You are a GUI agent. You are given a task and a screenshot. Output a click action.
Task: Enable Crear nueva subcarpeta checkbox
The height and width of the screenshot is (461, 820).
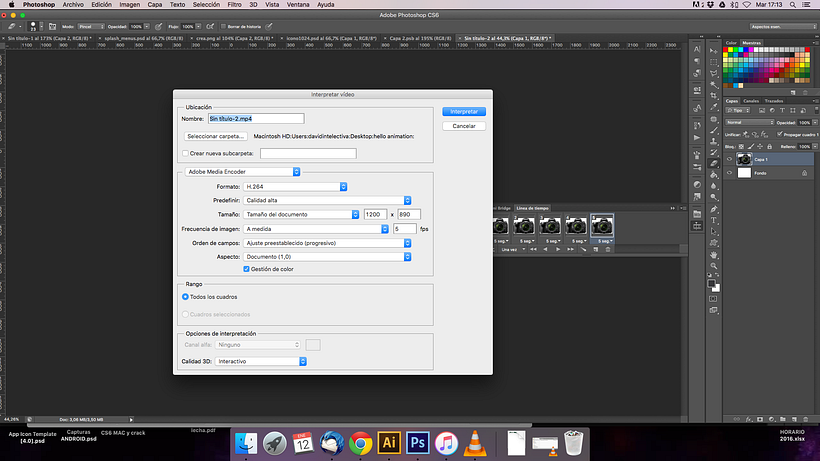coord(185,153)
